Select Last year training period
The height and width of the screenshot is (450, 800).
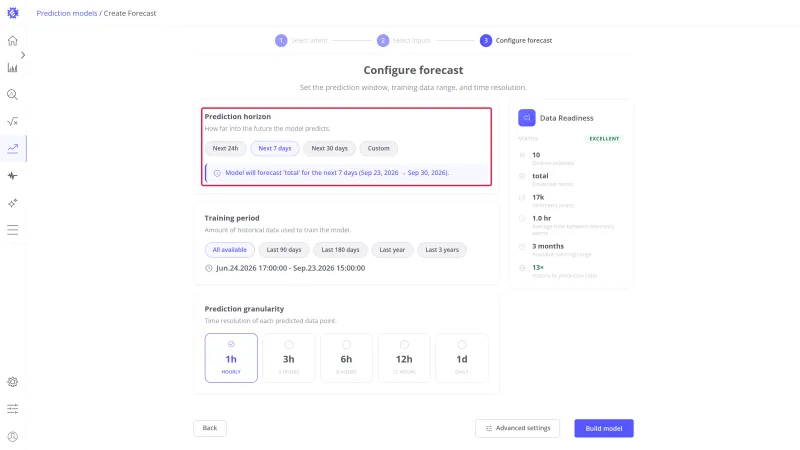(392, 250)
